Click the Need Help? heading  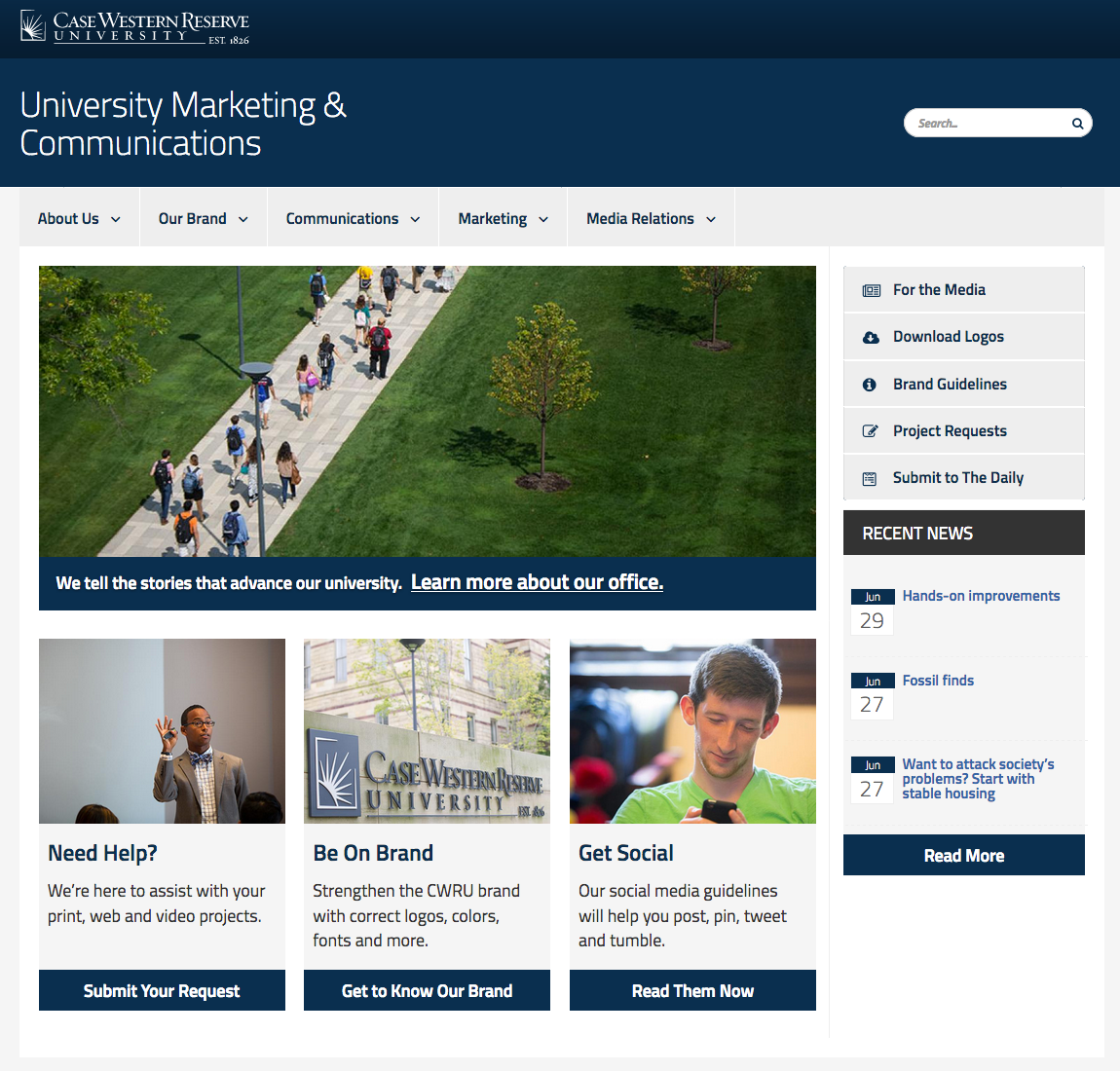click(x=102, y=853)
